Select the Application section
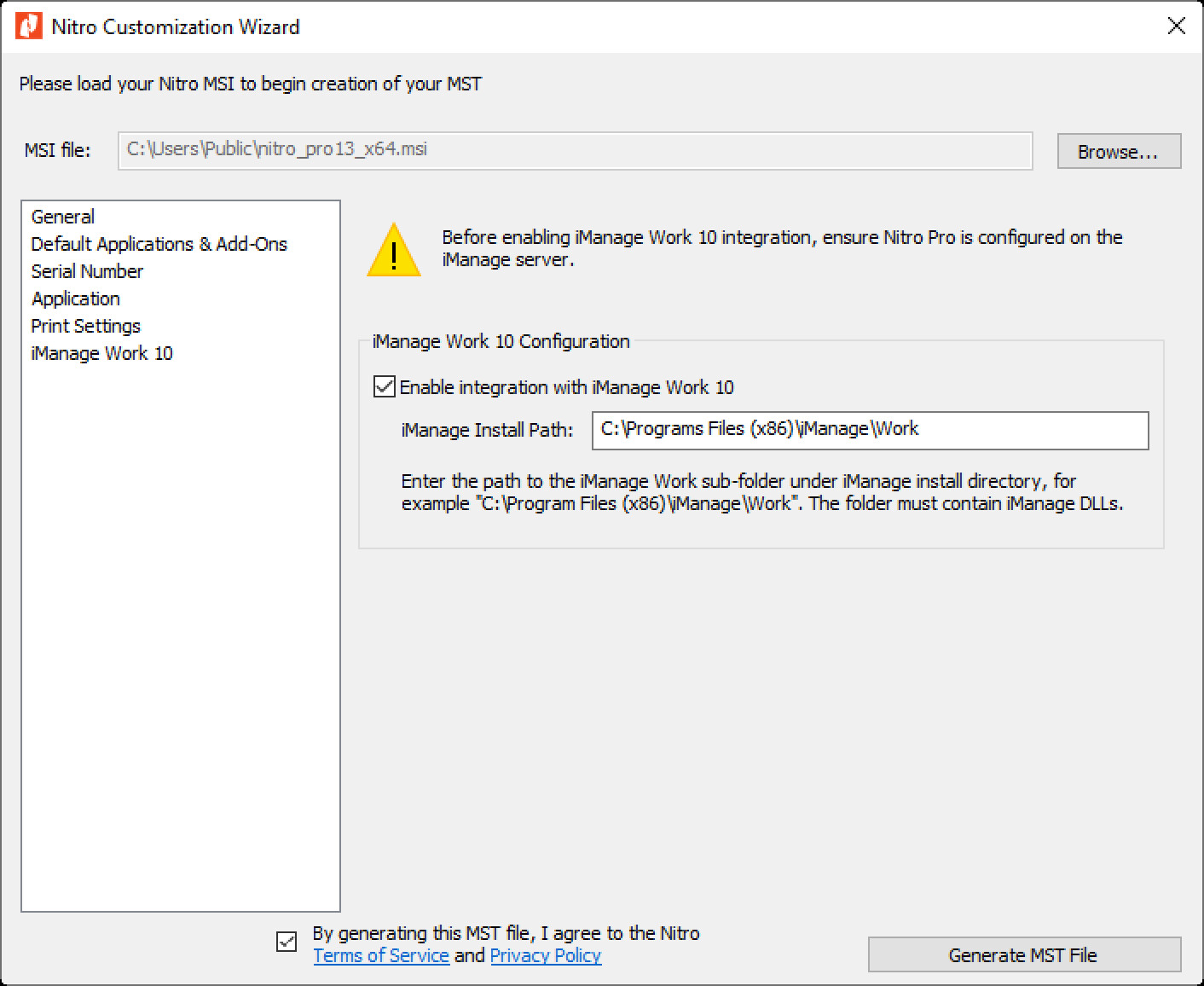1204x986 pixels. [75, 298]
